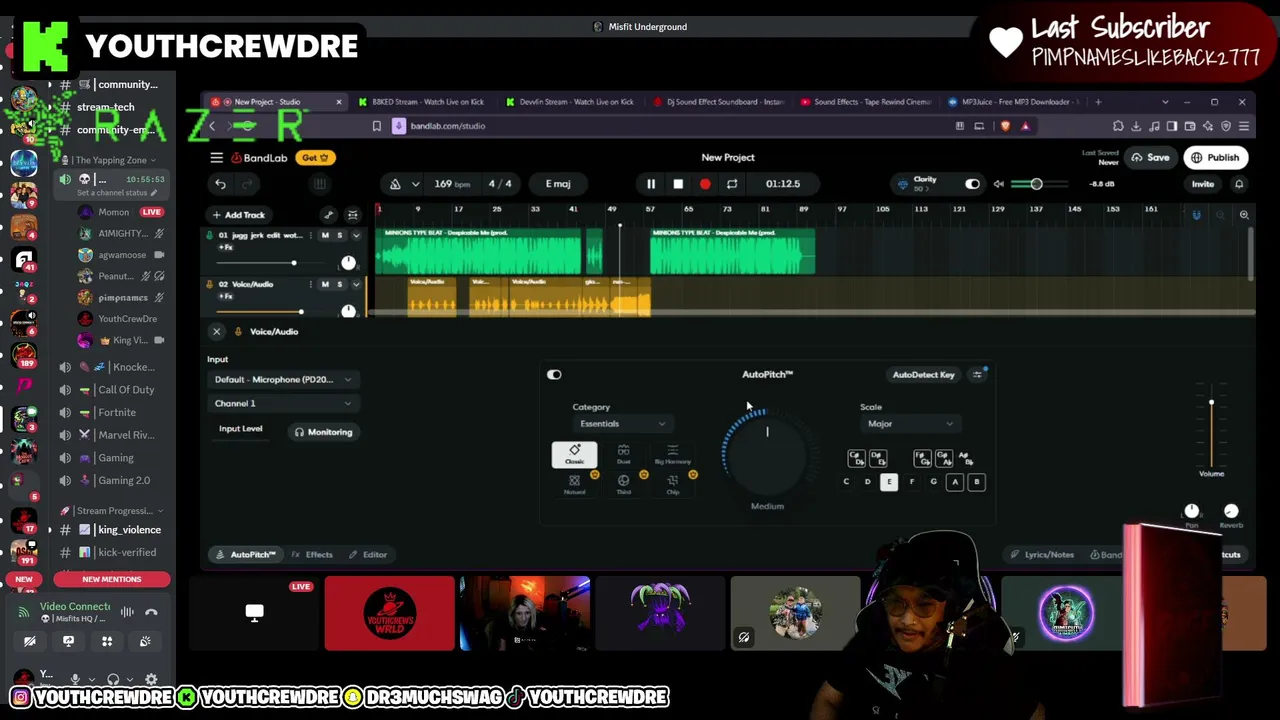Solo track 02 Voice/Audio
The width and height of the screenshot is (1280, 720).
(340, 284)
